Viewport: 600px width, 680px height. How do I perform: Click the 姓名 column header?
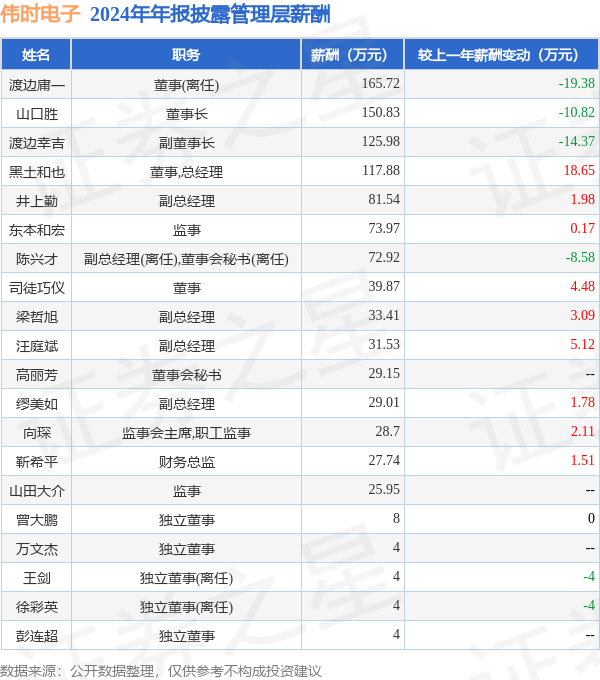(x=36, y=55)
